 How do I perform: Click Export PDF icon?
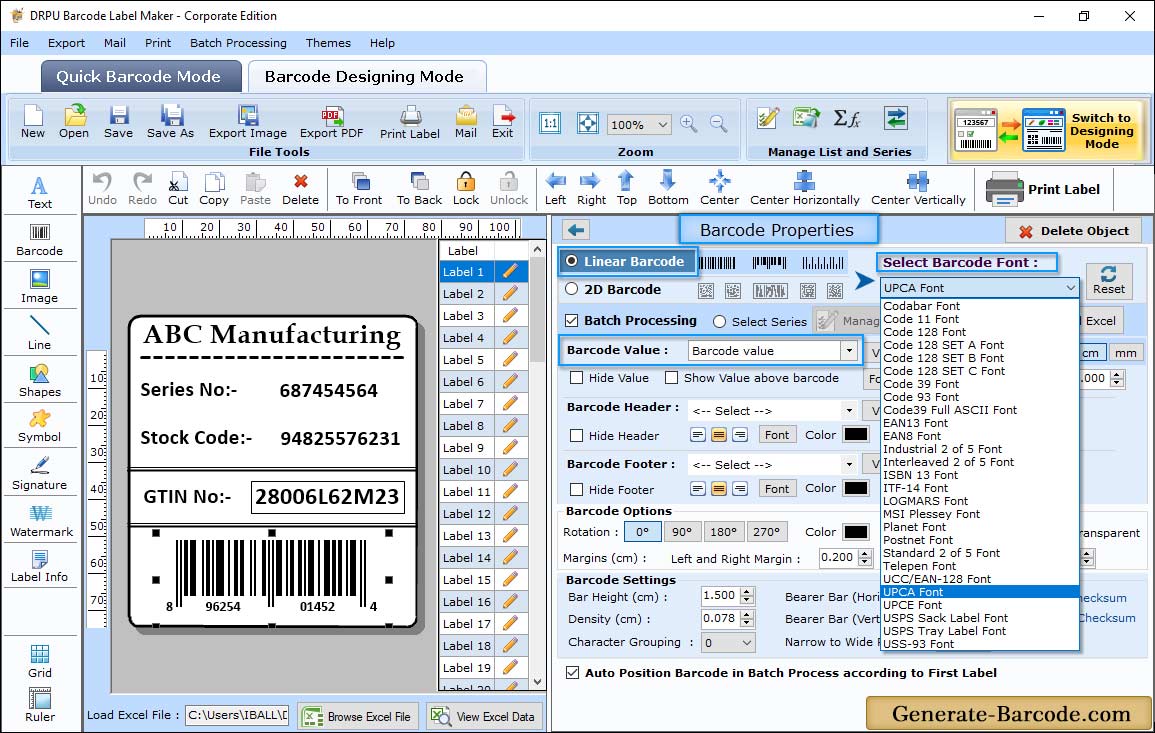(331, 122)
